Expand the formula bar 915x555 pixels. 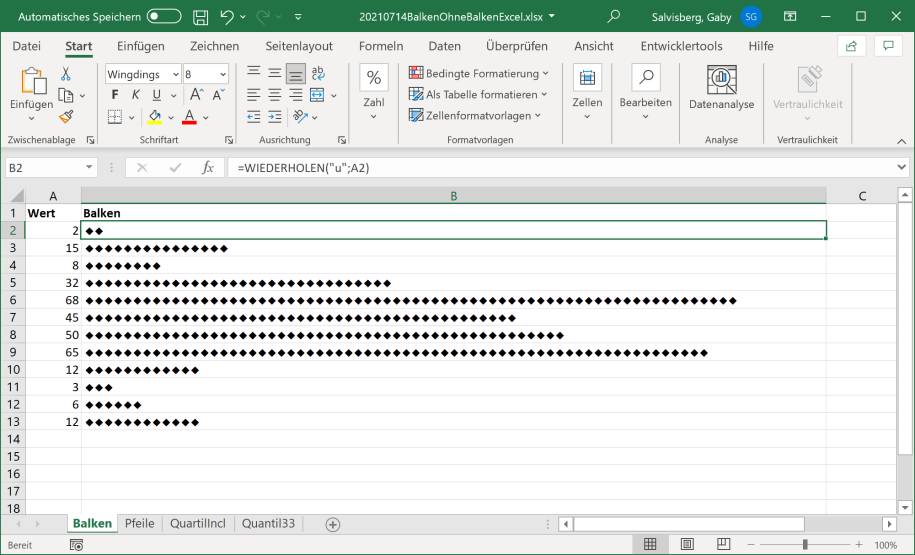[902, 167]
